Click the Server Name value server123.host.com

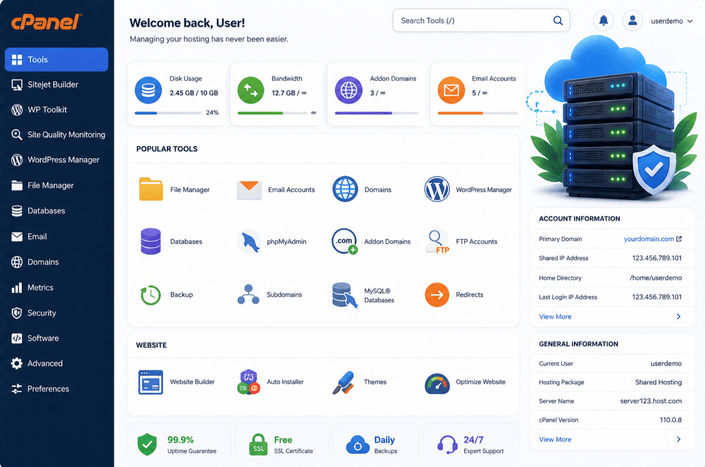coord(651,401)
